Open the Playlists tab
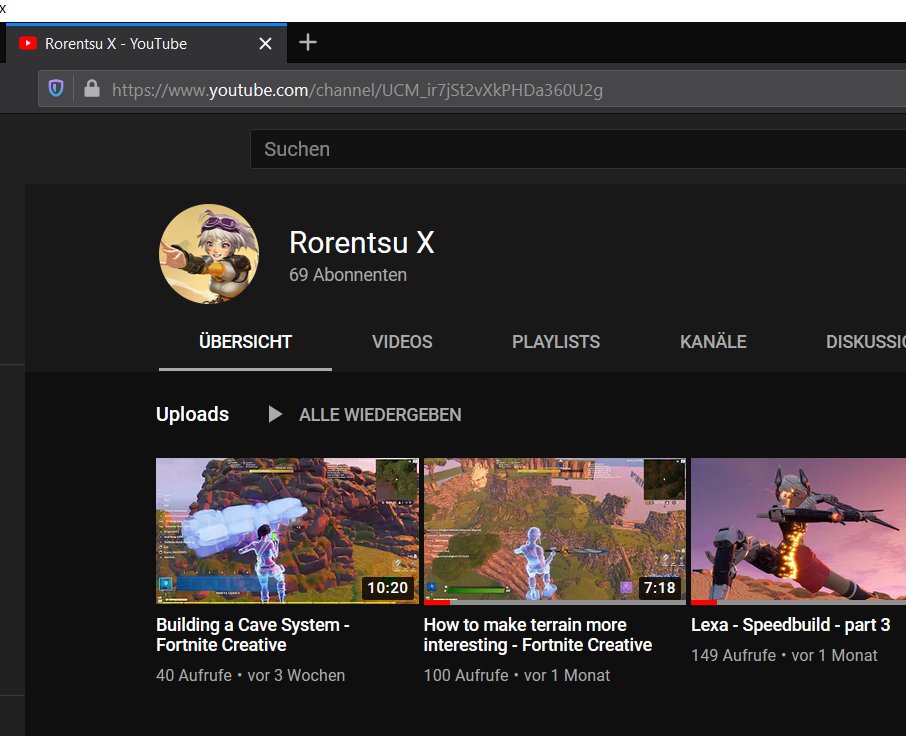Screen dimensions: 906x736 point(556,341)
